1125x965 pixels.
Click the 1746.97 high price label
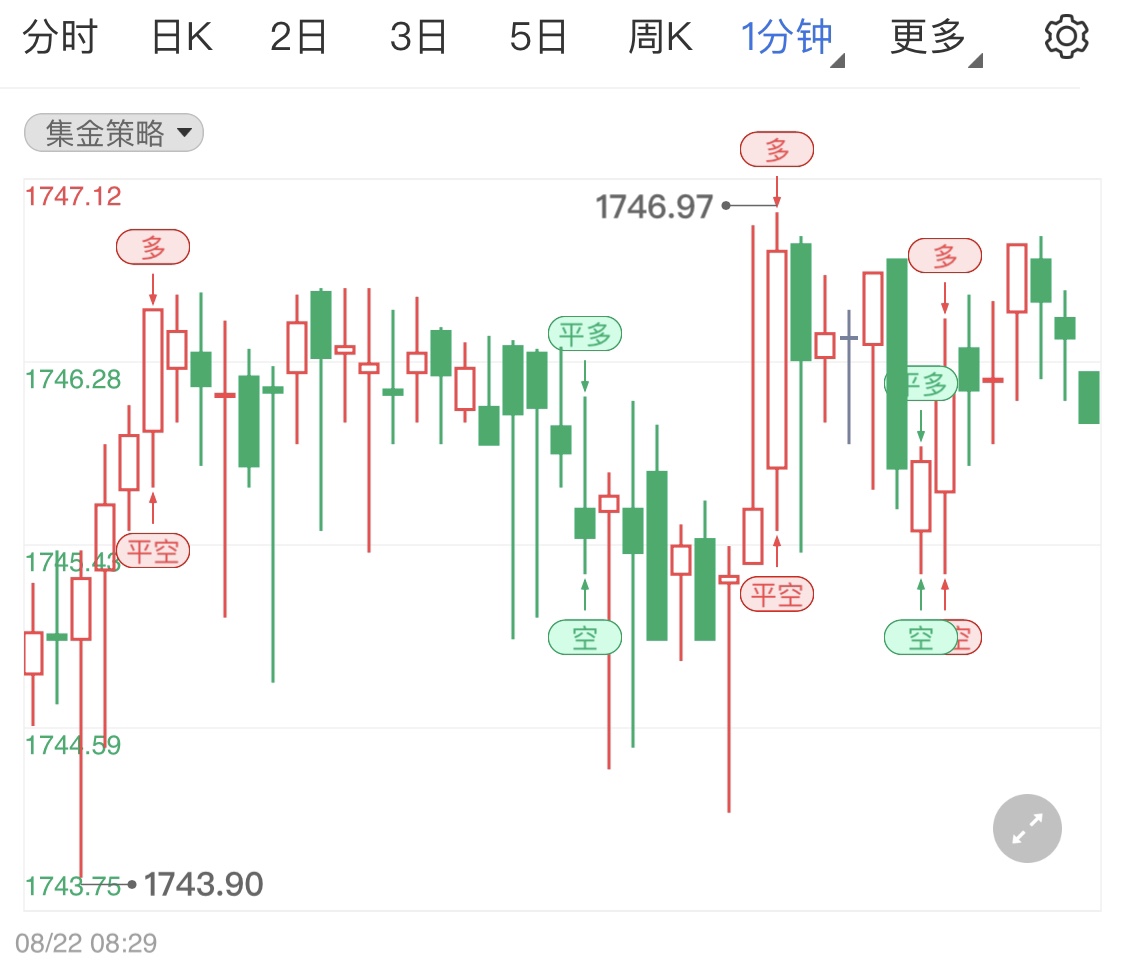[x=654, y=207]
